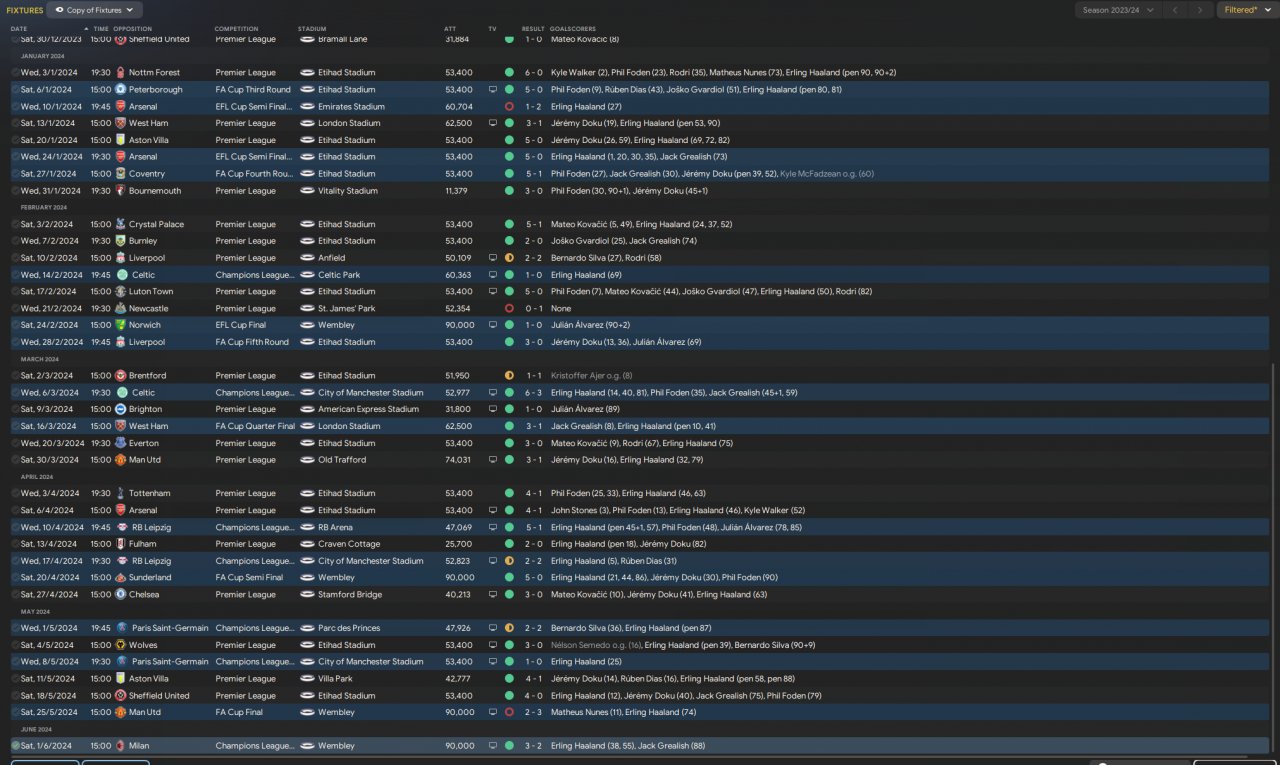Click the Everton club badge
1280x765 pixels.
[121, 443]
